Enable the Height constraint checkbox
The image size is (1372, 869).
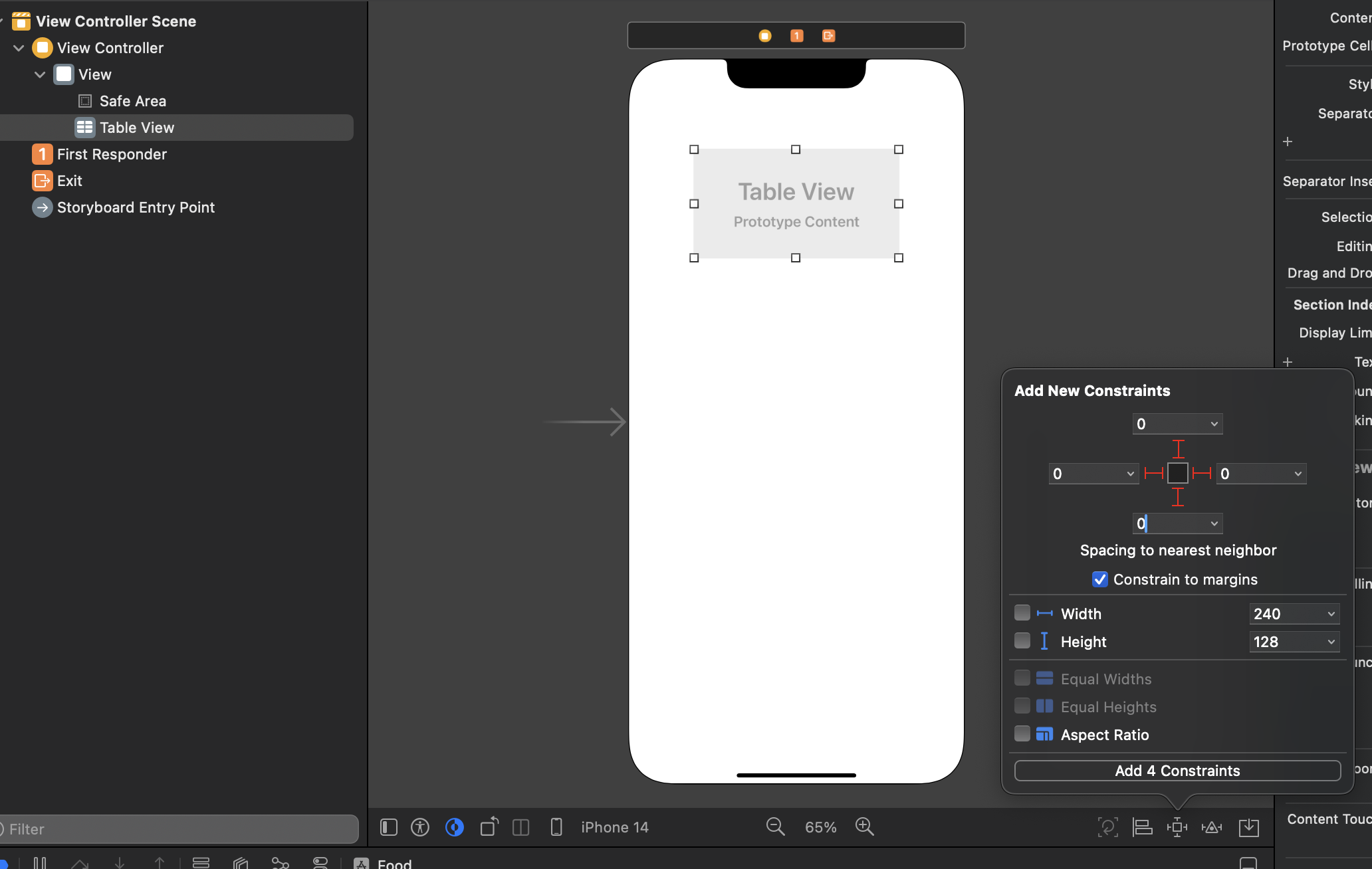(x=1022, y=640)
